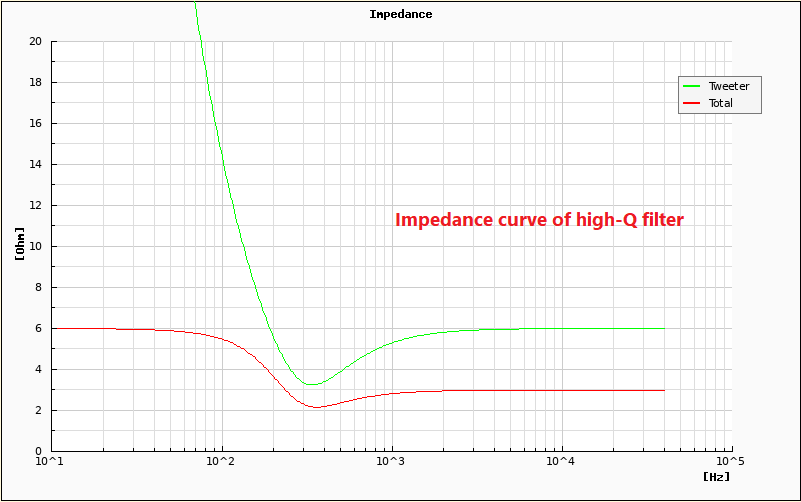Click the 0 y-axis tick label

coord(38,451)
